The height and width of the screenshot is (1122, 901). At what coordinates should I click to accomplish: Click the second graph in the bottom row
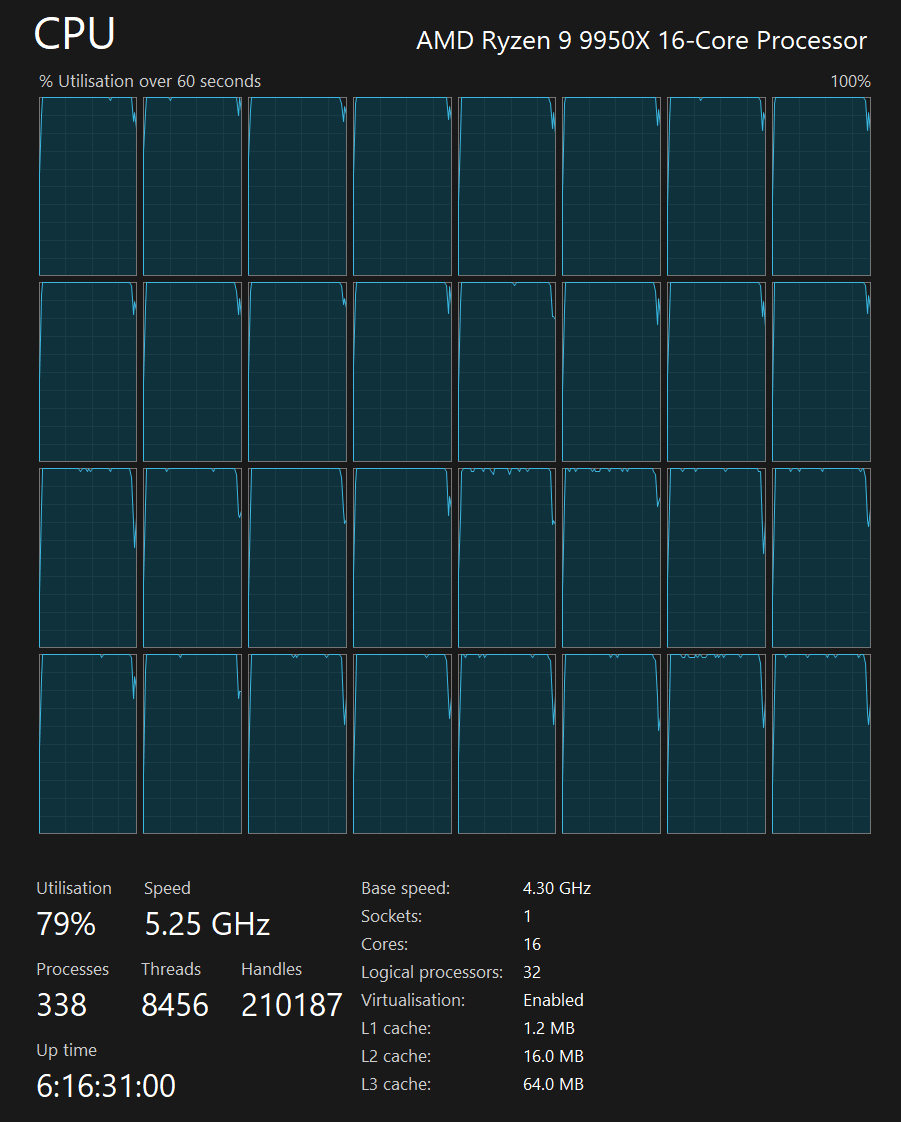coord(193,744)
